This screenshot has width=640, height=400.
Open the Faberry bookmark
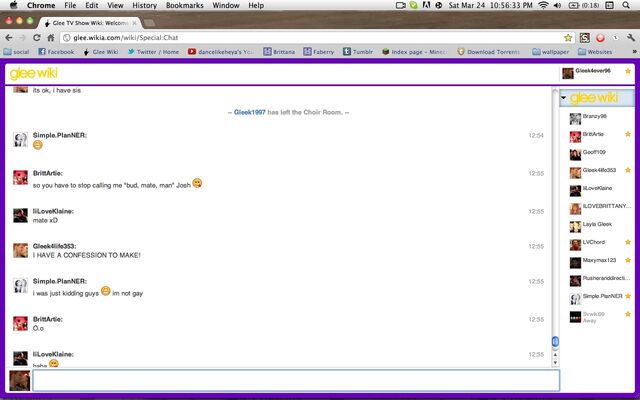(x=319, y=52)
